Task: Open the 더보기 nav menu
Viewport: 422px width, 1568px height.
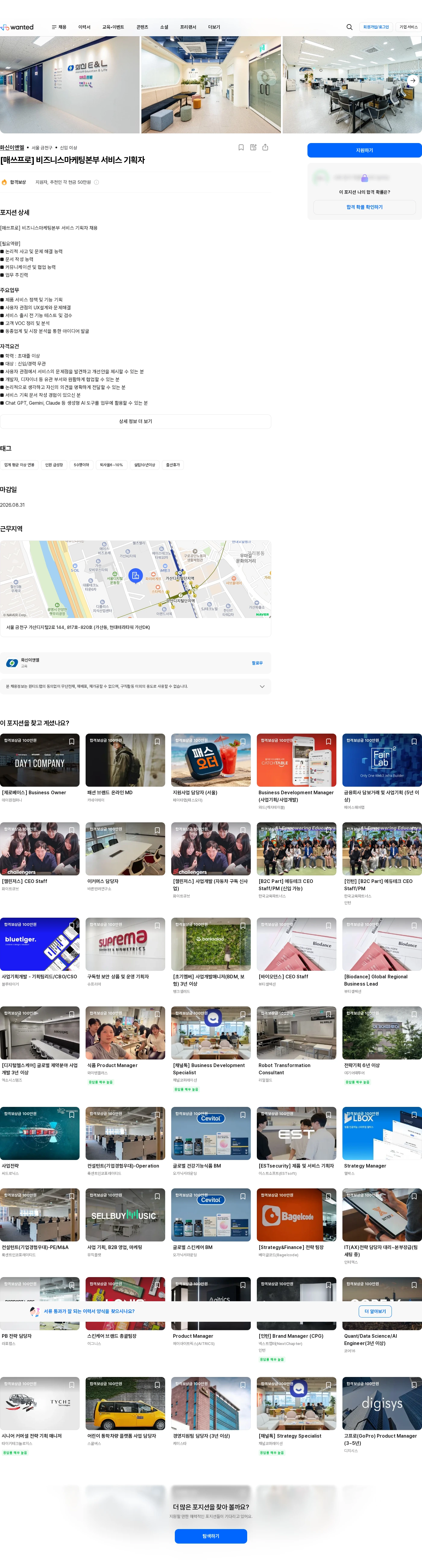Action: (214, 27)
